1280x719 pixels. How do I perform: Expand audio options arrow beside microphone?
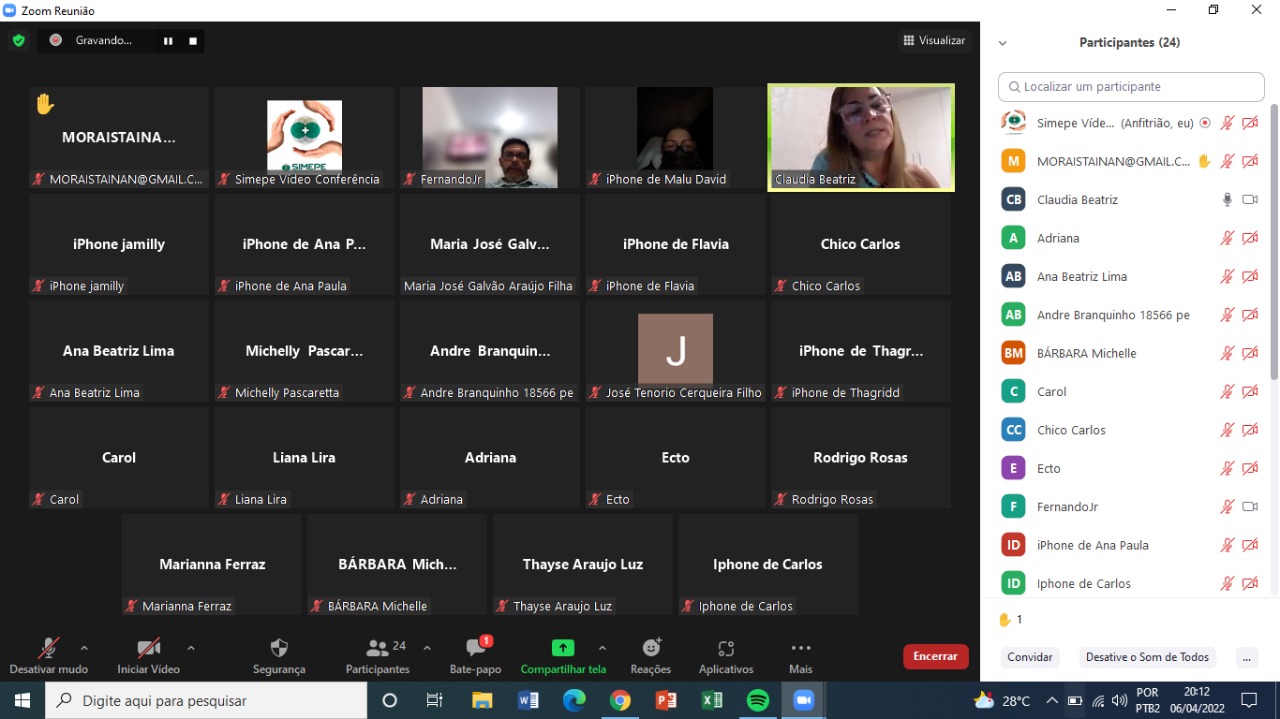click(84, 648)
